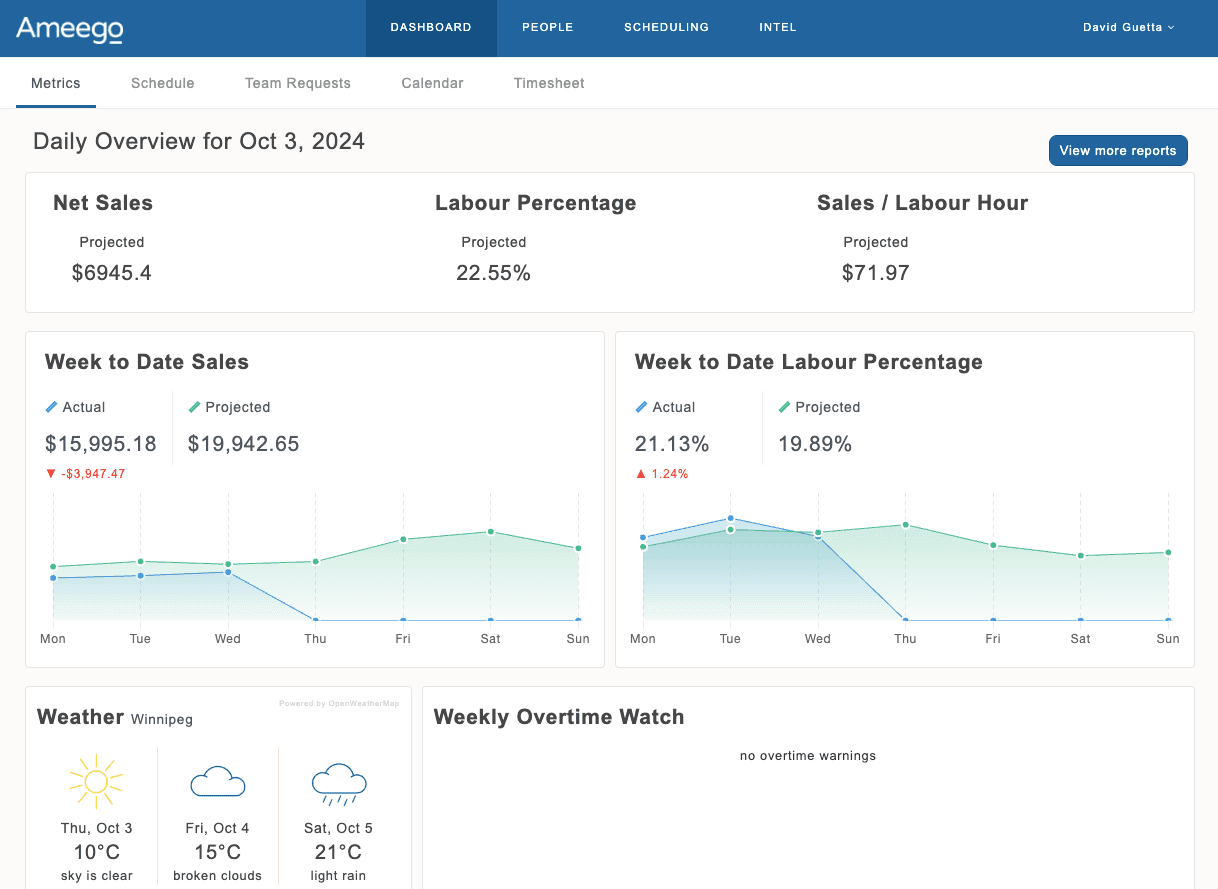Click the Ameego logo
Viewport: 1218px width, 889px height.
69,29
